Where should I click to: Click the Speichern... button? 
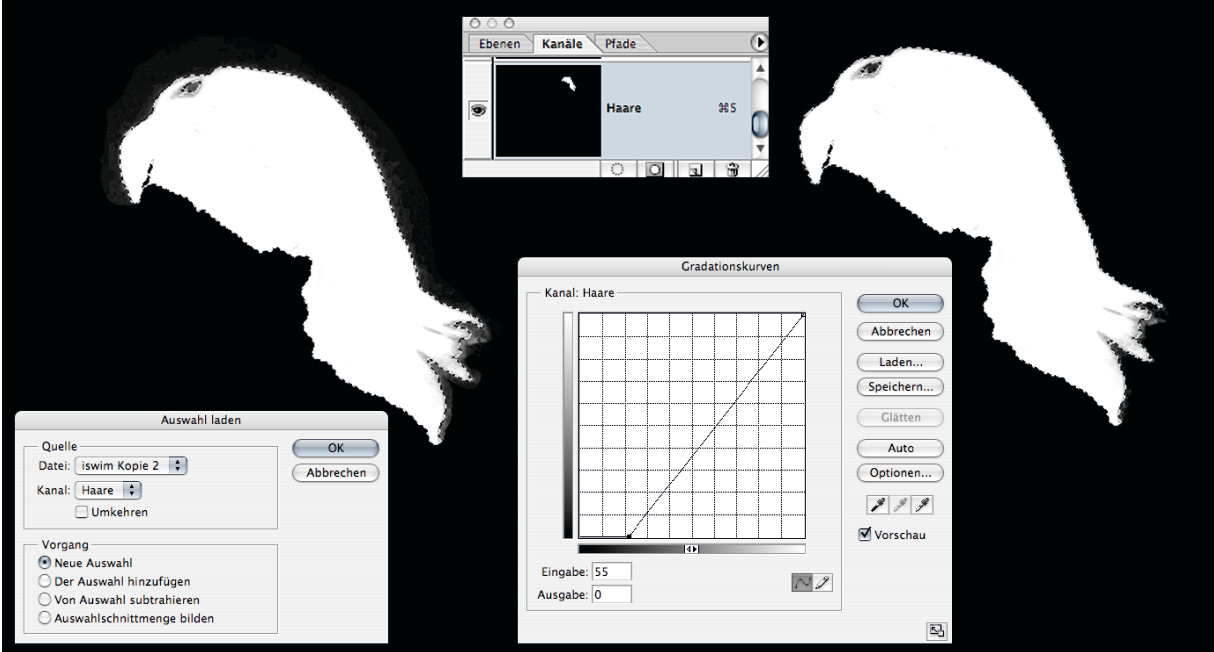coord(901,386)
